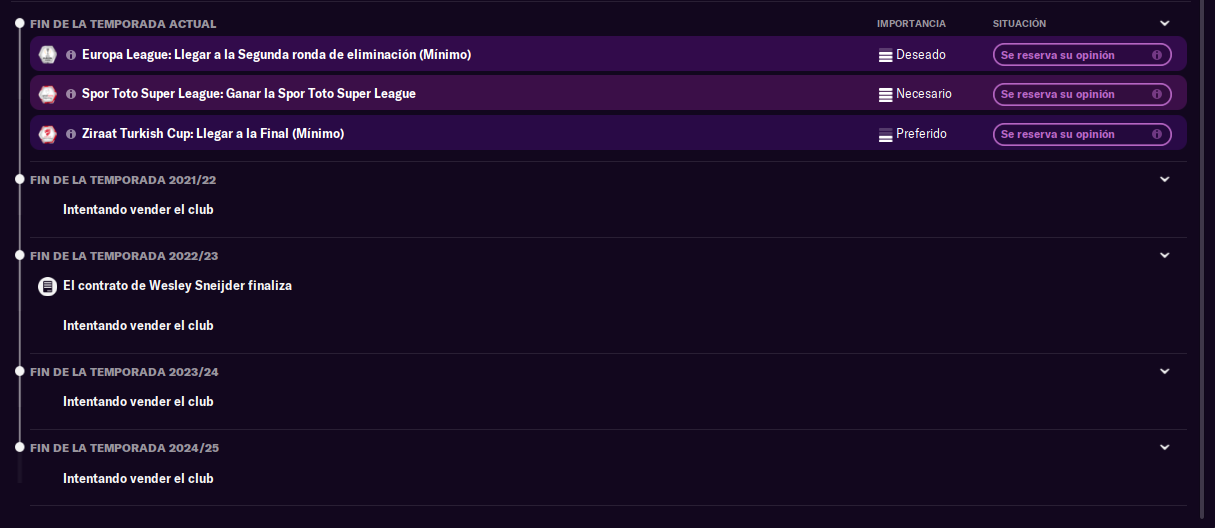
Task: Collapse the Fin de la temporada 2024/25 section
Action: (x=1164, y=447)
